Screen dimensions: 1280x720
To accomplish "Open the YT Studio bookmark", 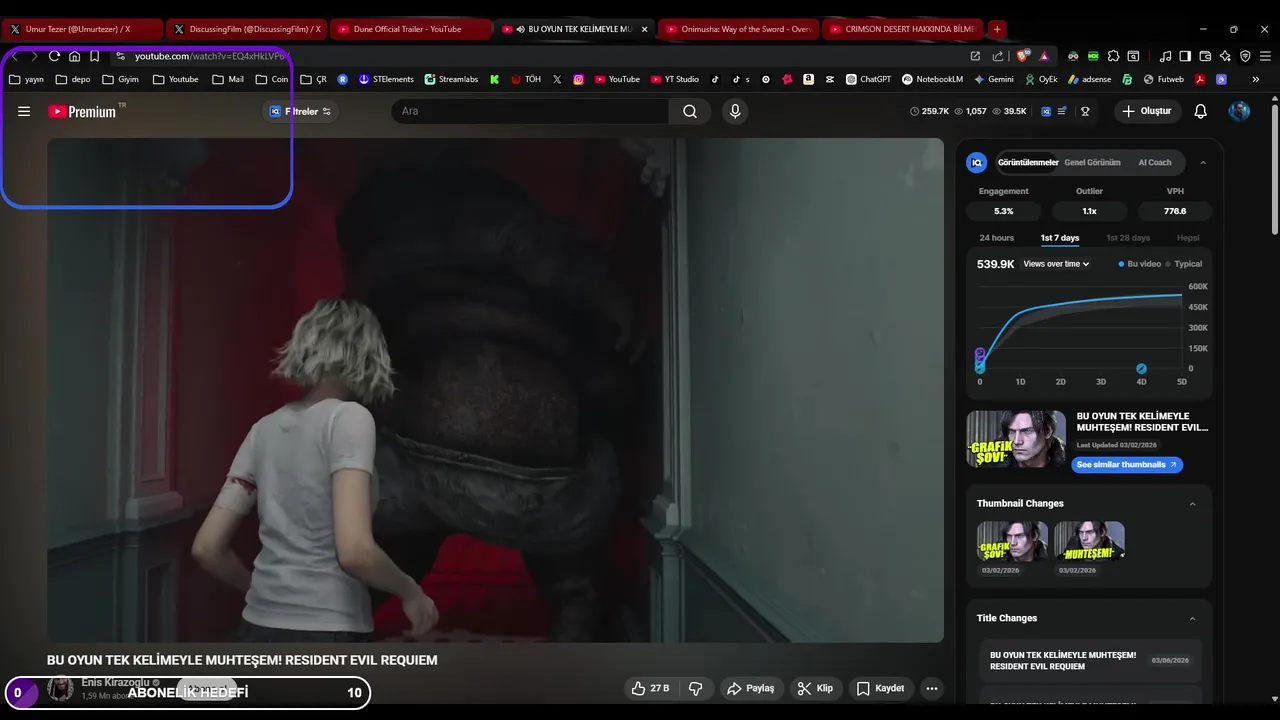I will [x=675, y=79].
